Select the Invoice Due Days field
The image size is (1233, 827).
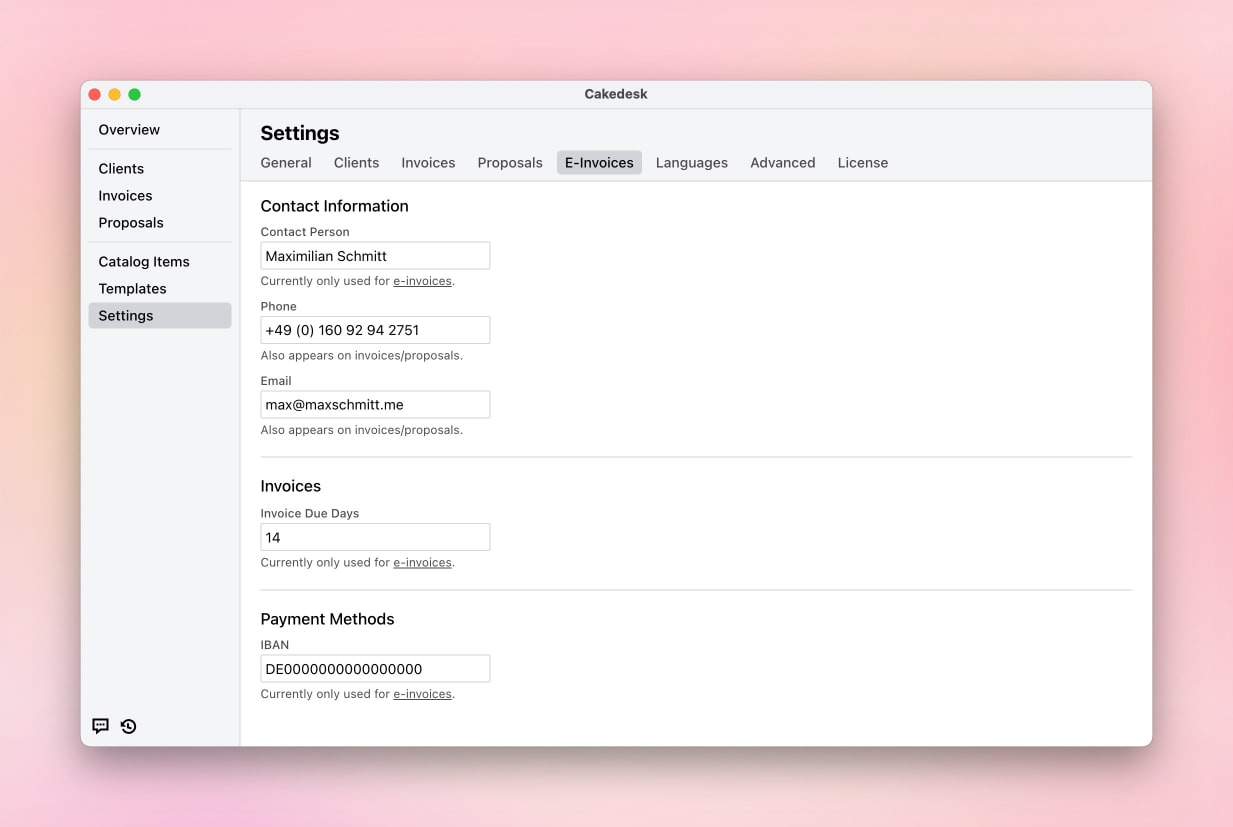tap(375, 538)
